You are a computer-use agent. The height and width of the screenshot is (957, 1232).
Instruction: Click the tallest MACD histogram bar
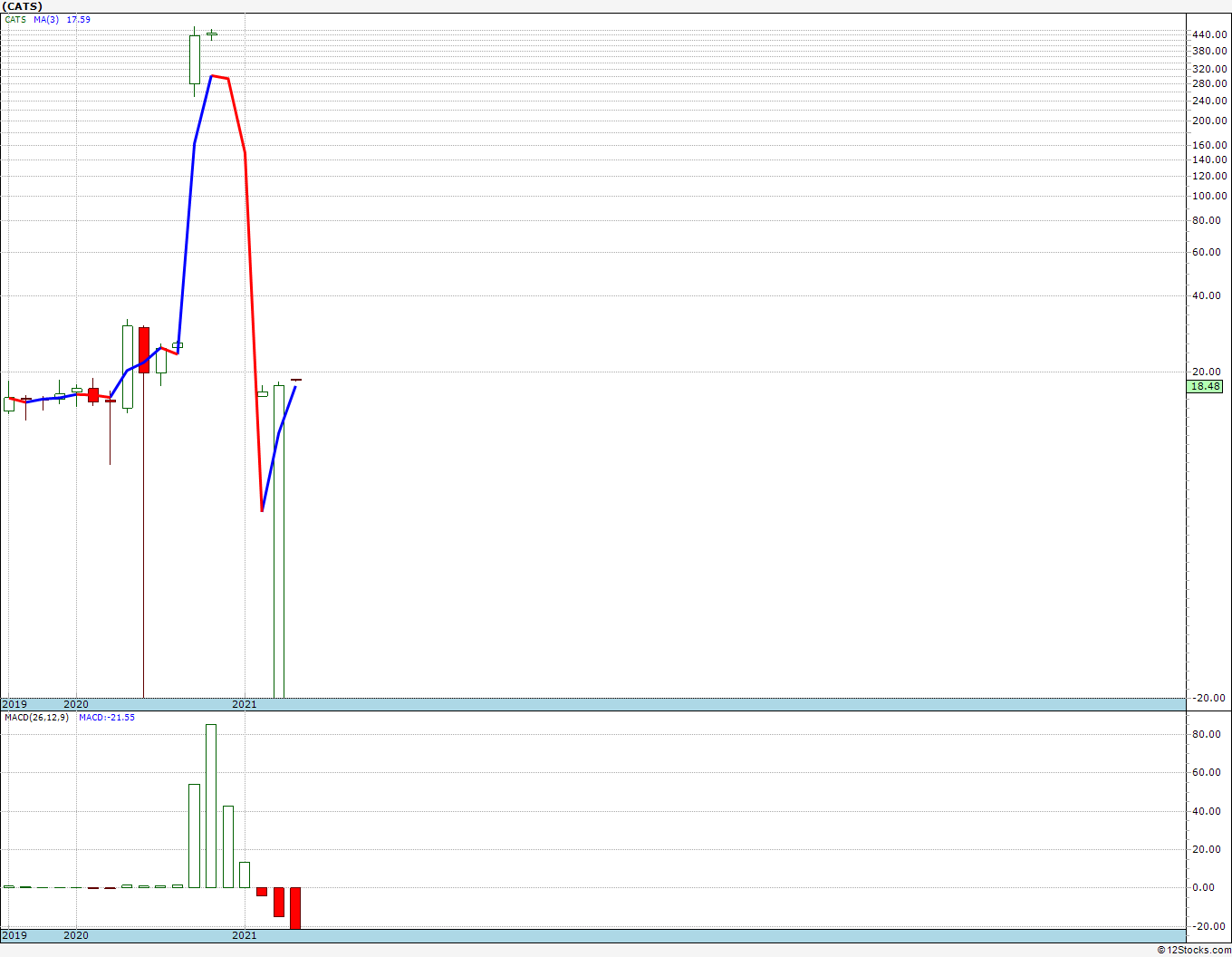coord(211,806)
